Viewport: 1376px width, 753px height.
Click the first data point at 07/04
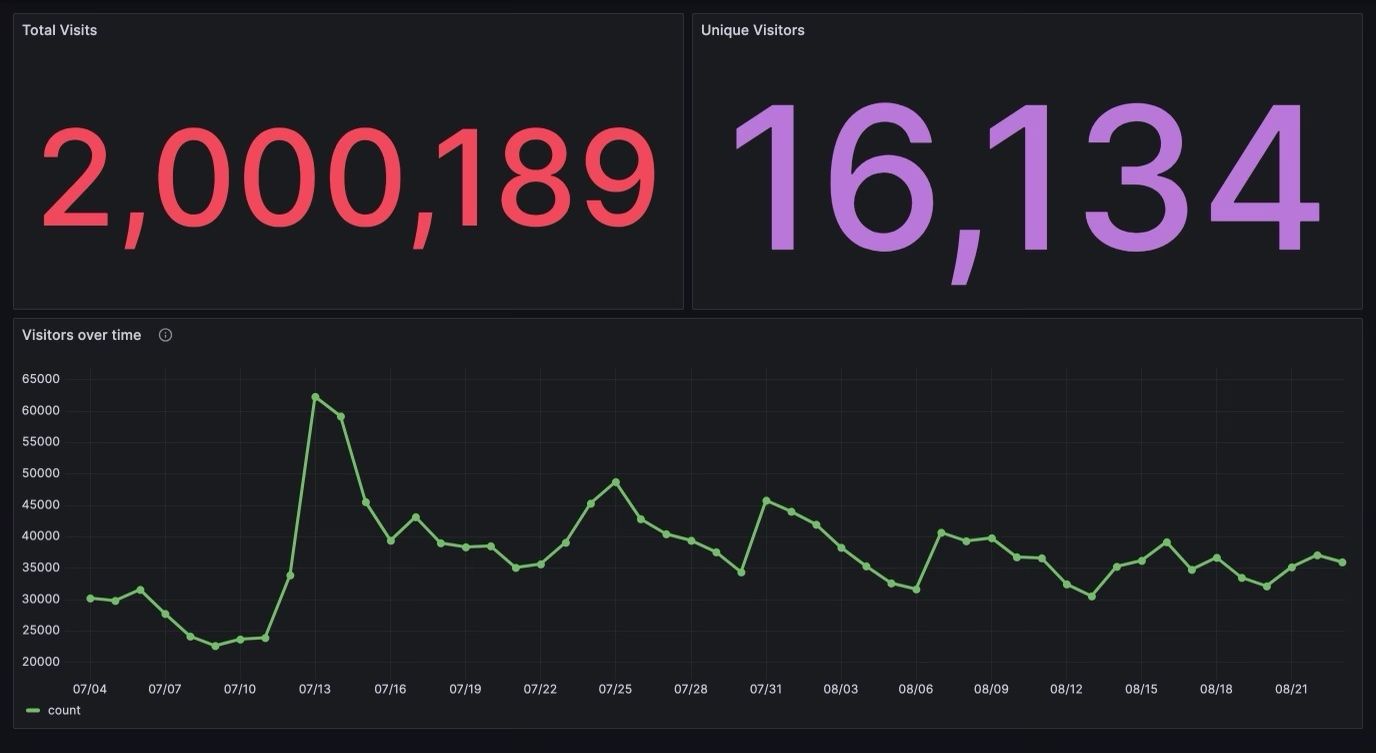[90, 598]
